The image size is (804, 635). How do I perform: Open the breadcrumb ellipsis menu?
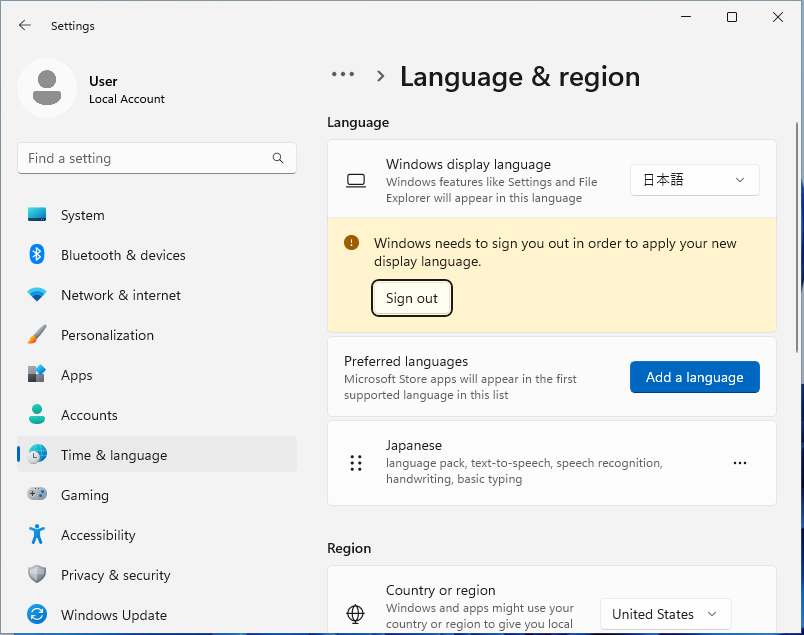coord(343,74)
